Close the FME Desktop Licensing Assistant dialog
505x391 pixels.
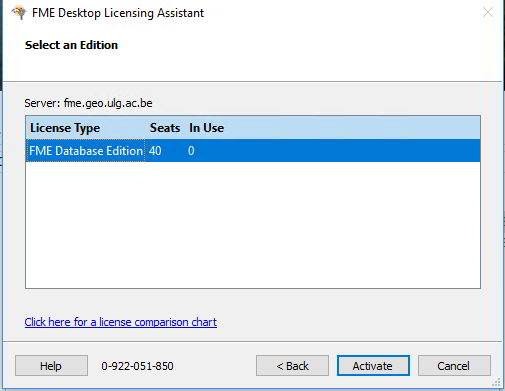pos(488,12)
